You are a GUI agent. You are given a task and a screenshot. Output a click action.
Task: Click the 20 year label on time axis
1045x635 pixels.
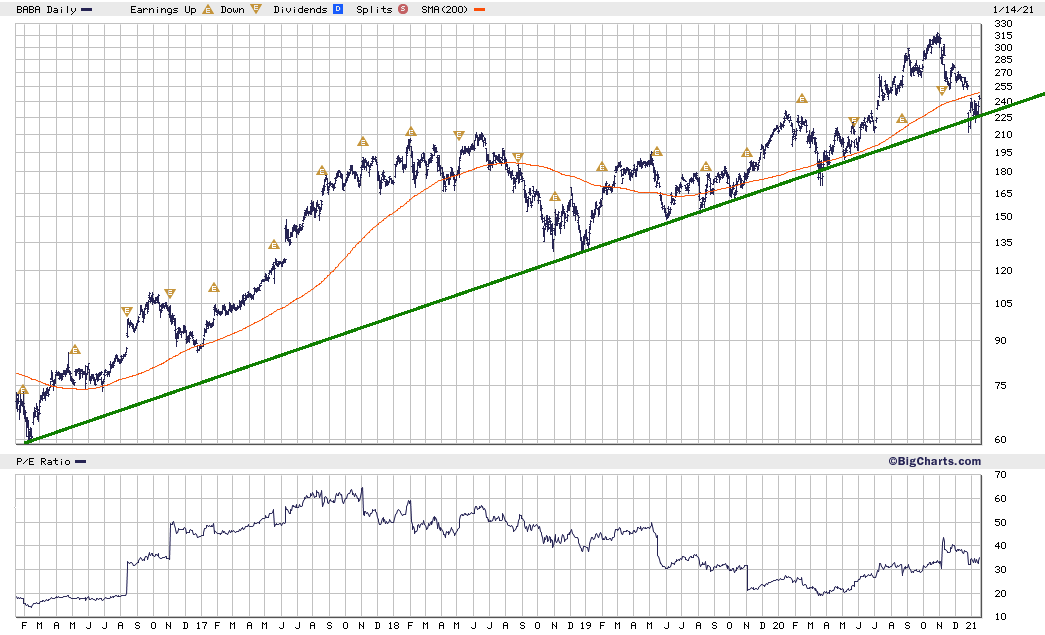coord(778,626)
